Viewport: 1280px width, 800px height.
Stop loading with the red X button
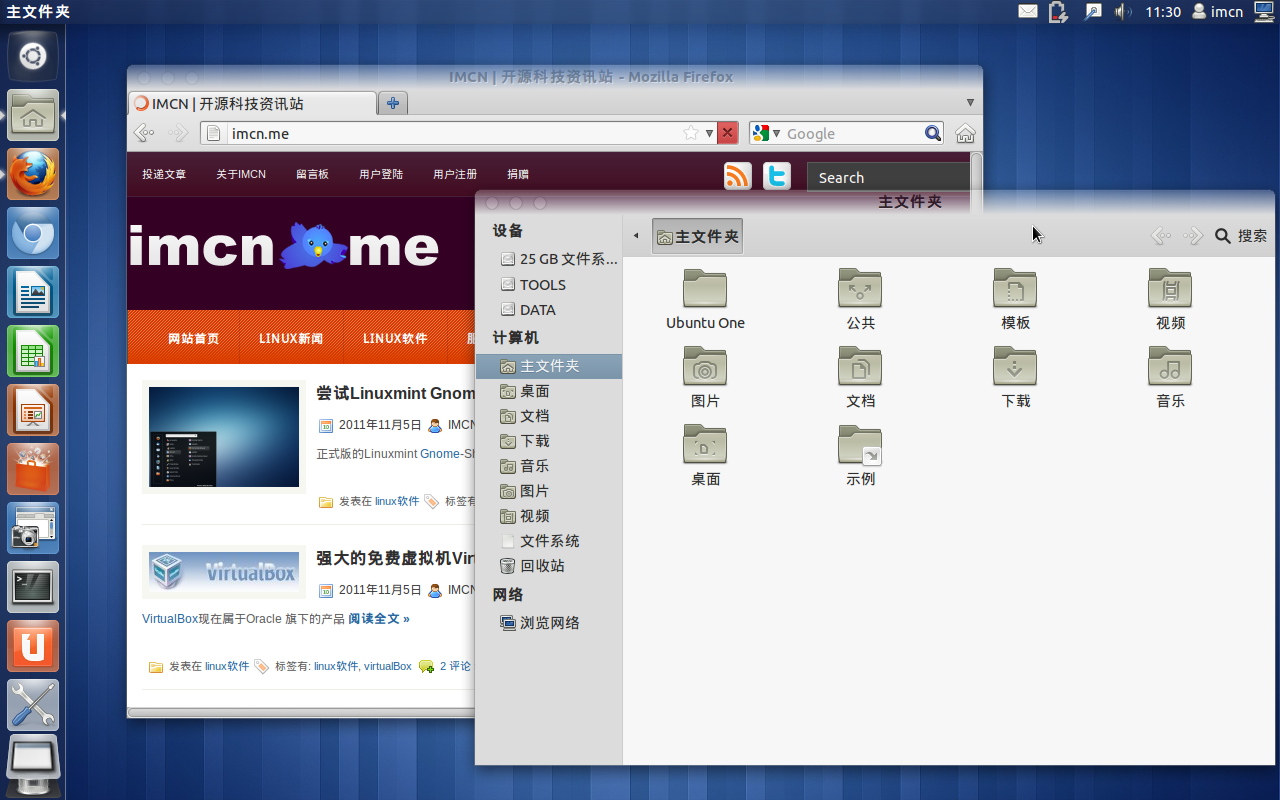pyautogui.click(x=728, y=133)
